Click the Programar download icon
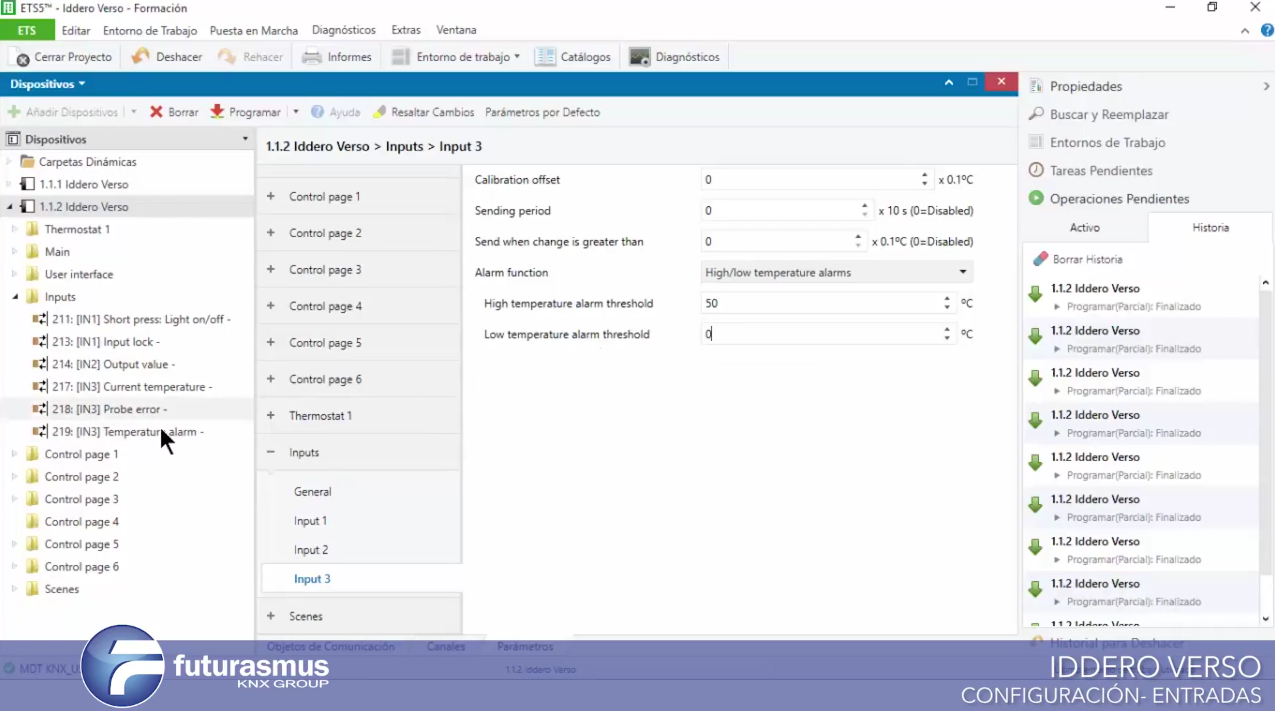 click(217, 112)
